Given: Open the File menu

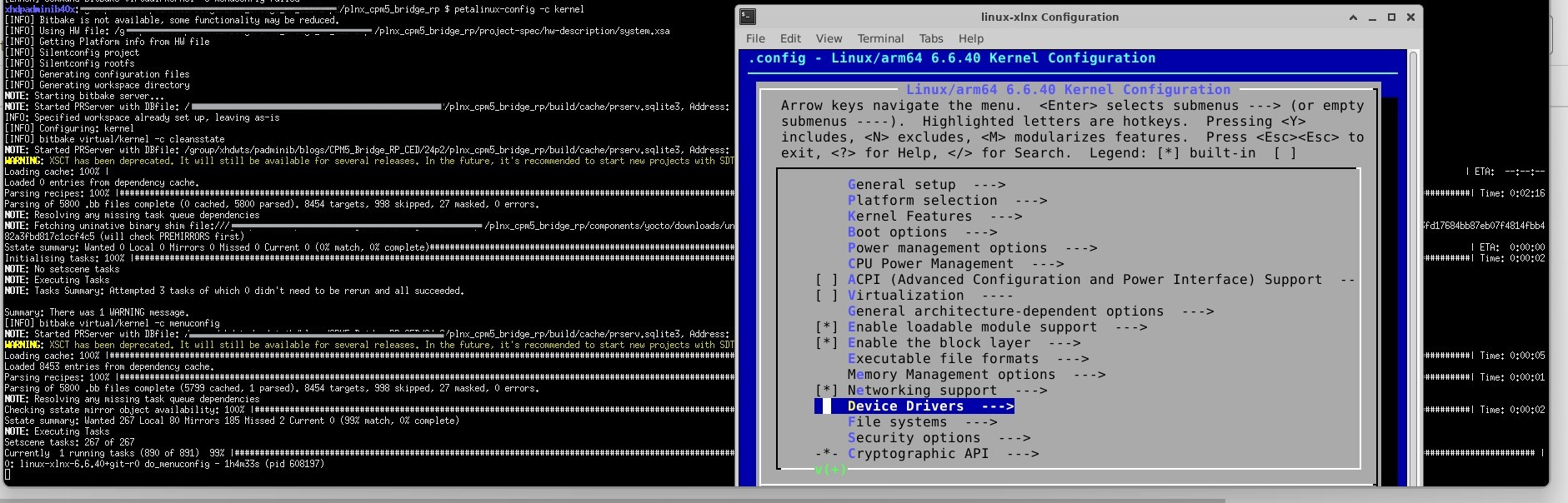Looking at the screenshot, I should point(755,38).
